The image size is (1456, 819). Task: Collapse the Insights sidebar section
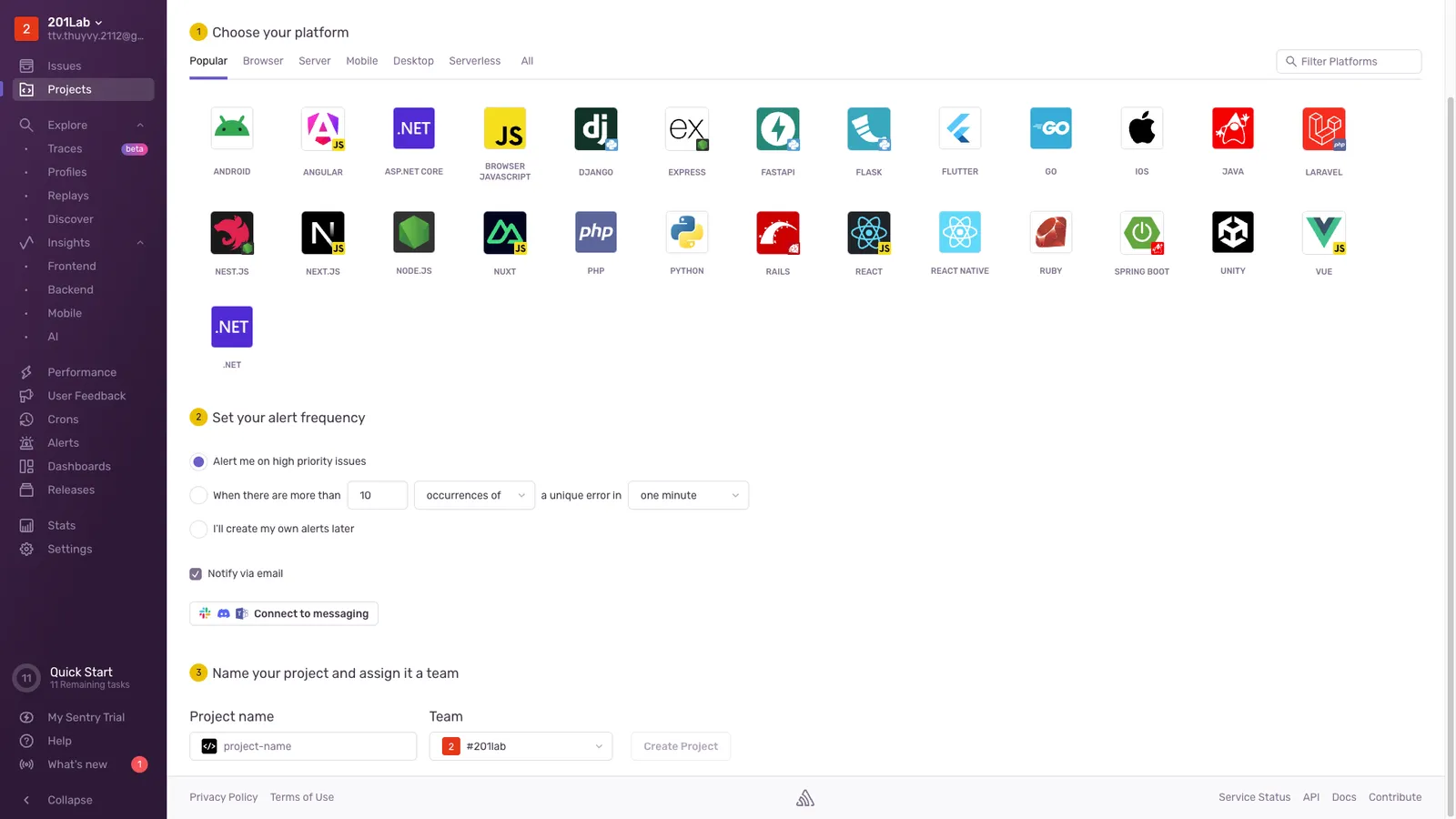[140, 243]
